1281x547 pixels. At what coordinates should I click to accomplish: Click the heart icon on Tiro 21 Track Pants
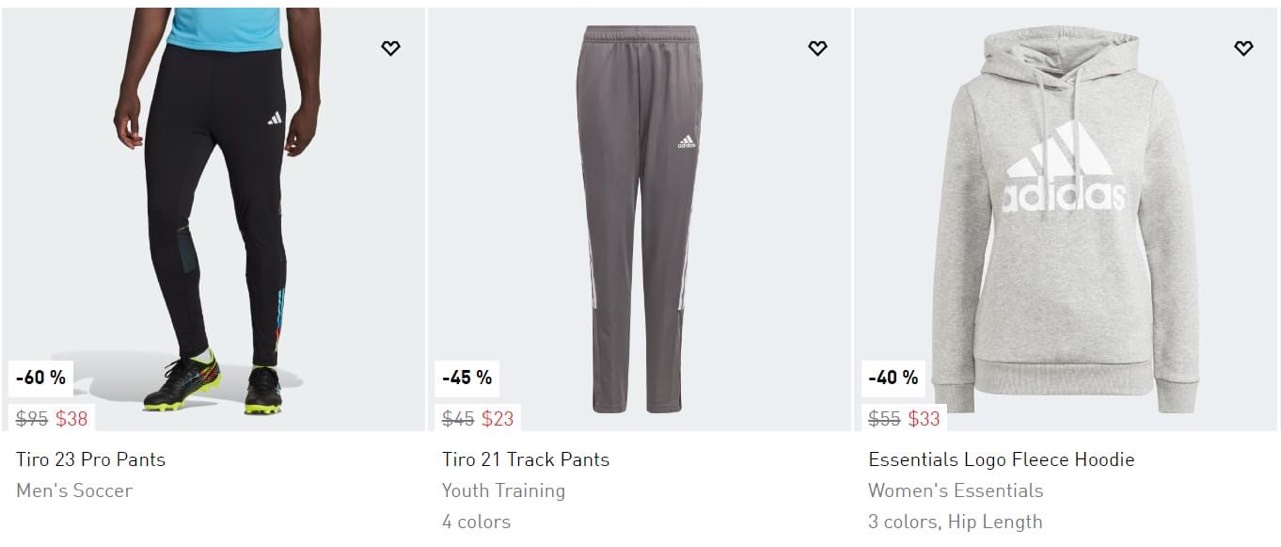click(817, 48)
